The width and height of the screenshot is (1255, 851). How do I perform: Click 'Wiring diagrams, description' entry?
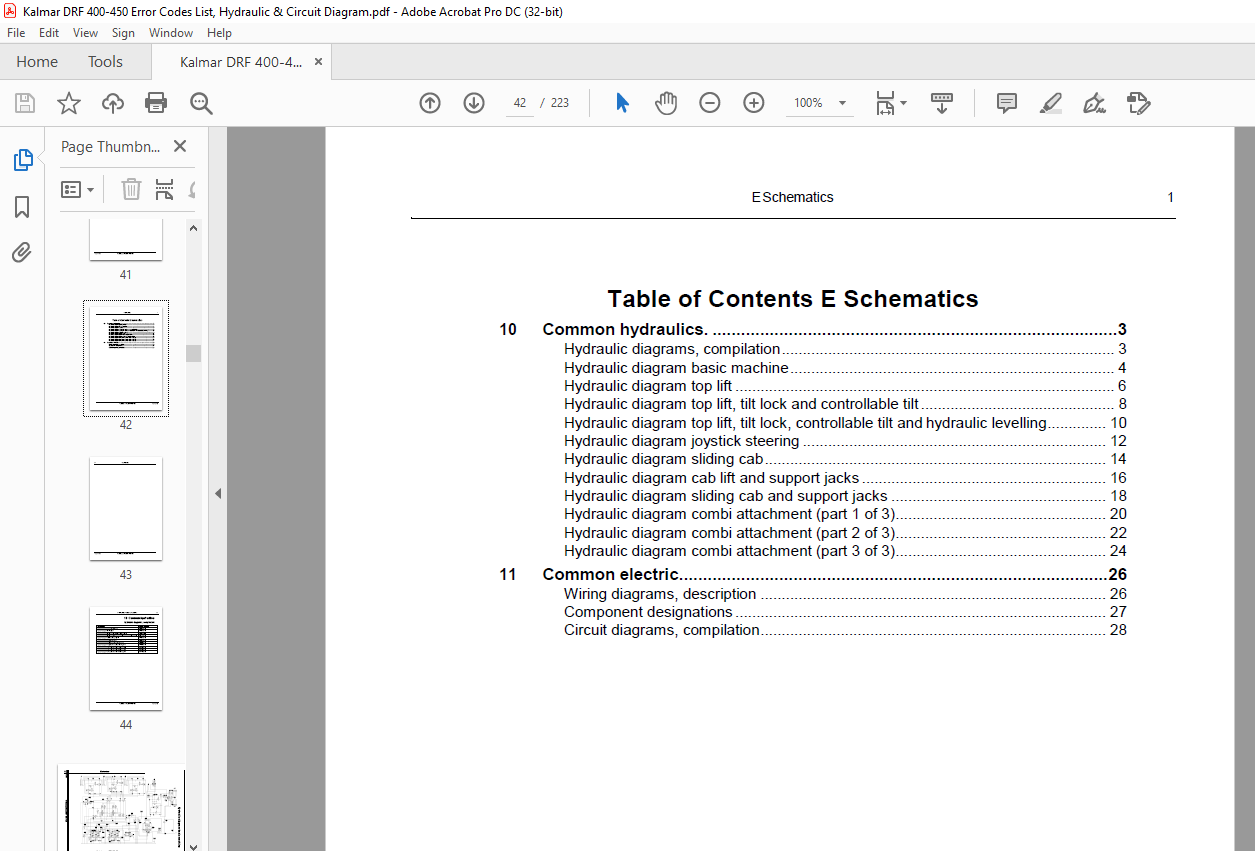845,594
